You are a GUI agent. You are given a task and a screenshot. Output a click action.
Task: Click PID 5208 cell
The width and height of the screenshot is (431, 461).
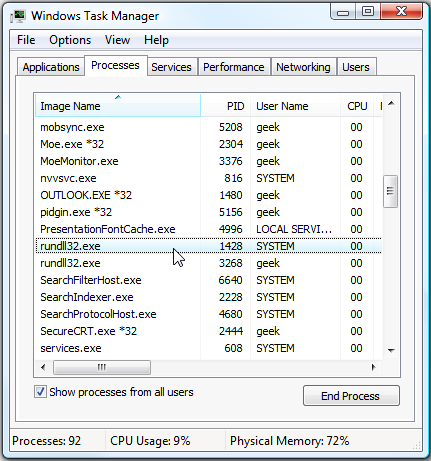point(231,127)
